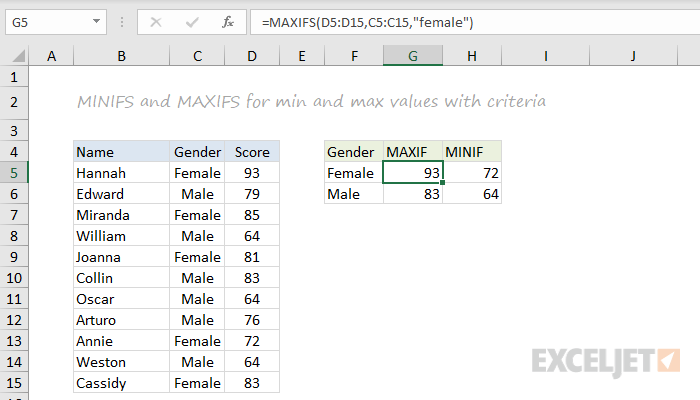
Task: Click 'Gender' header in column F
Action: [x=354, y=152]
